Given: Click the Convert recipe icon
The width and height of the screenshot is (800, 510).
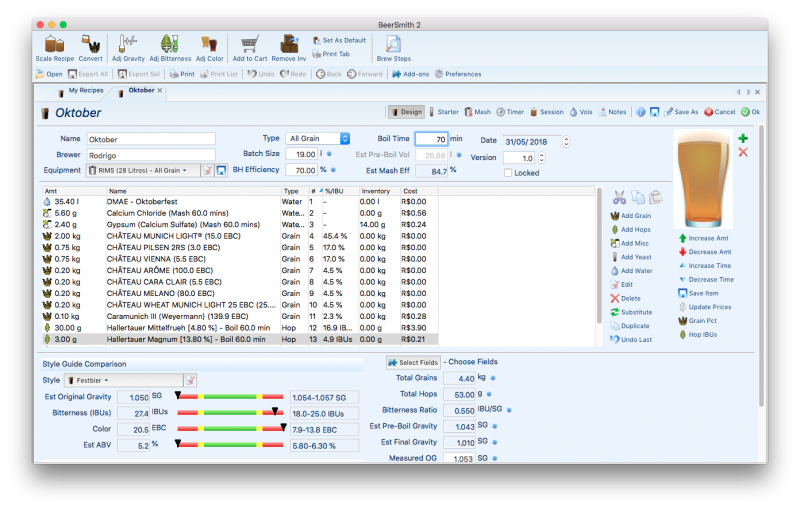Looking at the screenshot, I should click(x=90, y=48).
